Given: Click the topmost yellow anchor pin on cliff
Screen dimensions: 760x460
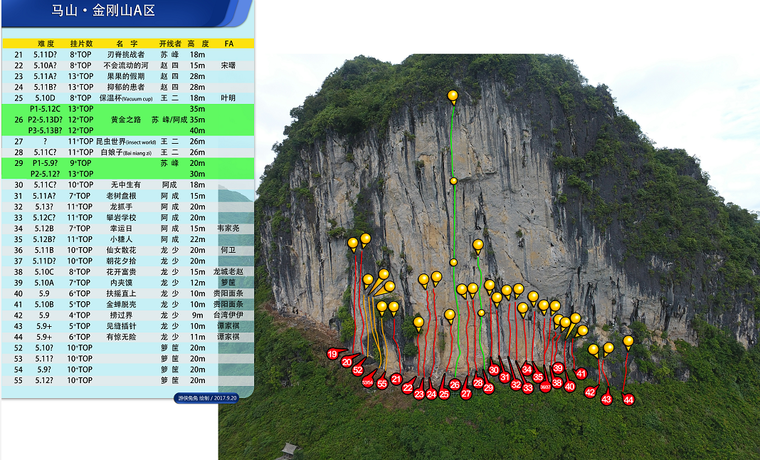Looking at the screenshot, I should coord(453,96).
